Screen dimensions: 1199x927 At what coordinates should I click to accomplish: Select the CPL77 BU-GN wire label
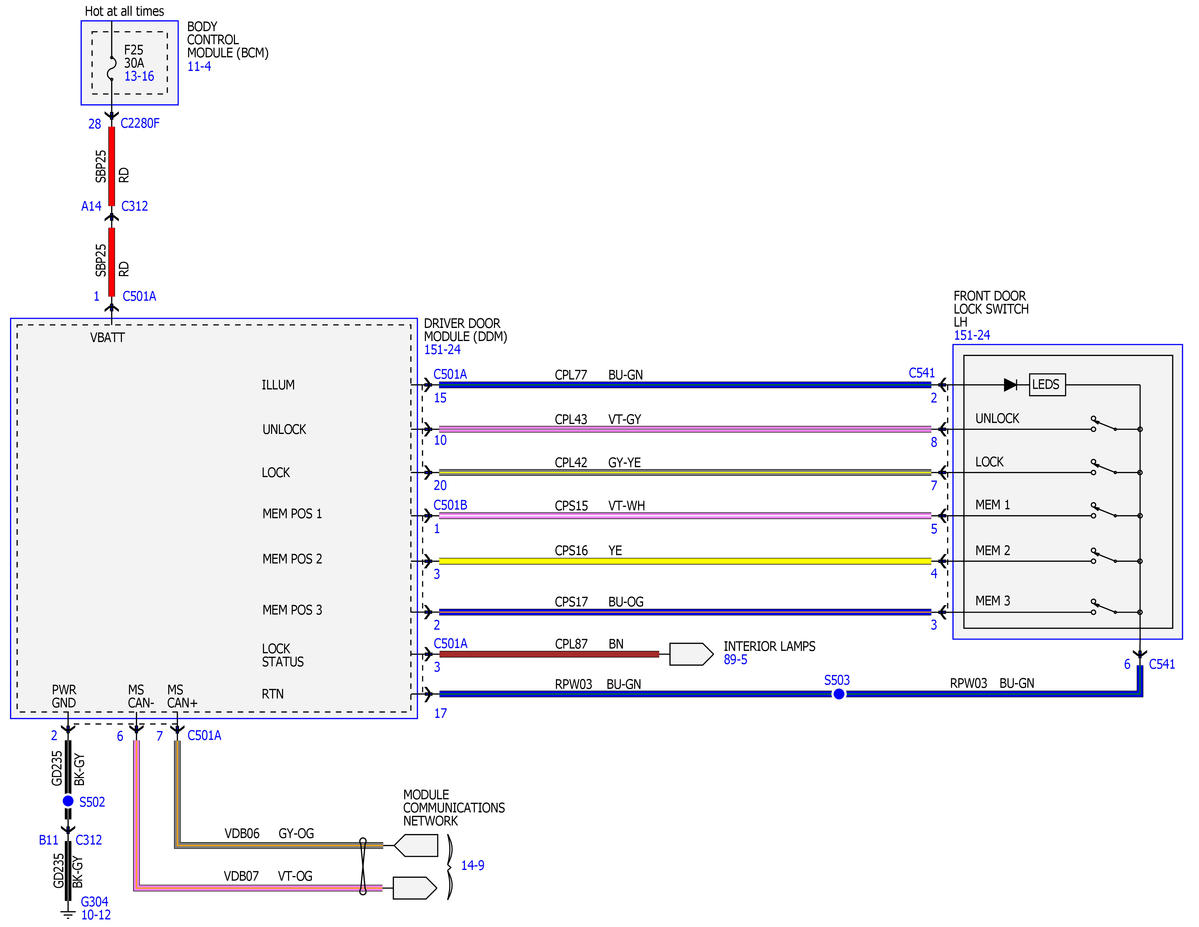599,375
